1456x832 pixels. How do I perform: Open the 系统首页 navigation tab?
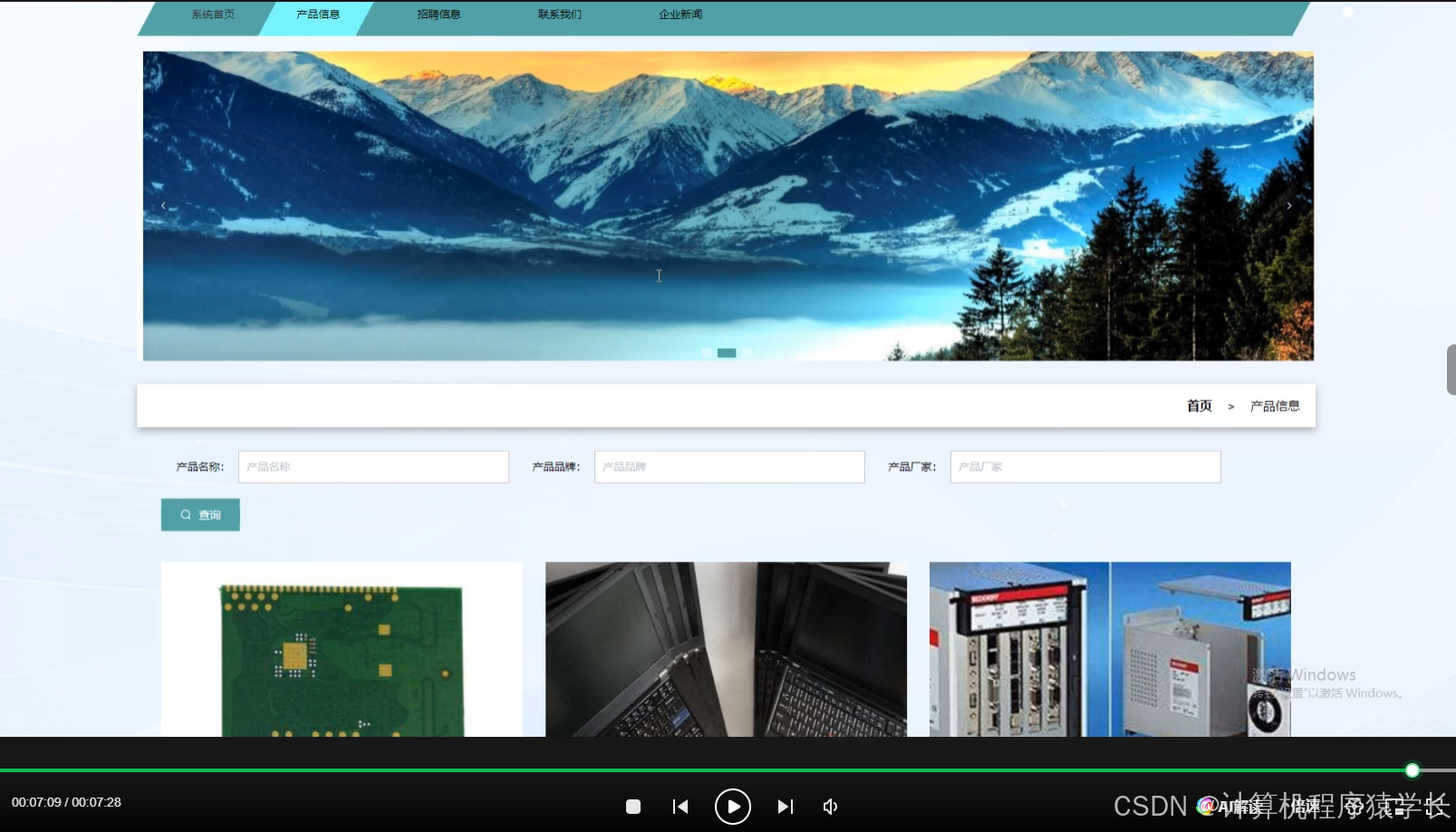(x=212, y=15)
